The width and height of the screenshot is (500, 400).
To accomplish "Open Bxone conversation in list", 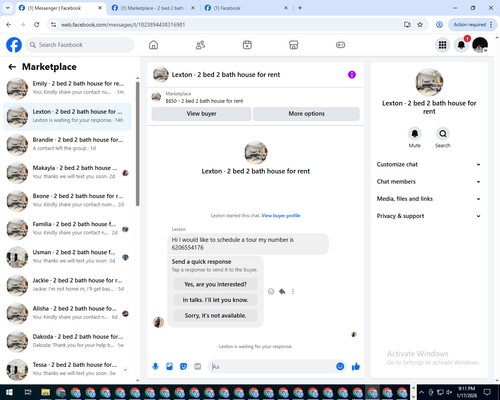I will pos(67,201).
